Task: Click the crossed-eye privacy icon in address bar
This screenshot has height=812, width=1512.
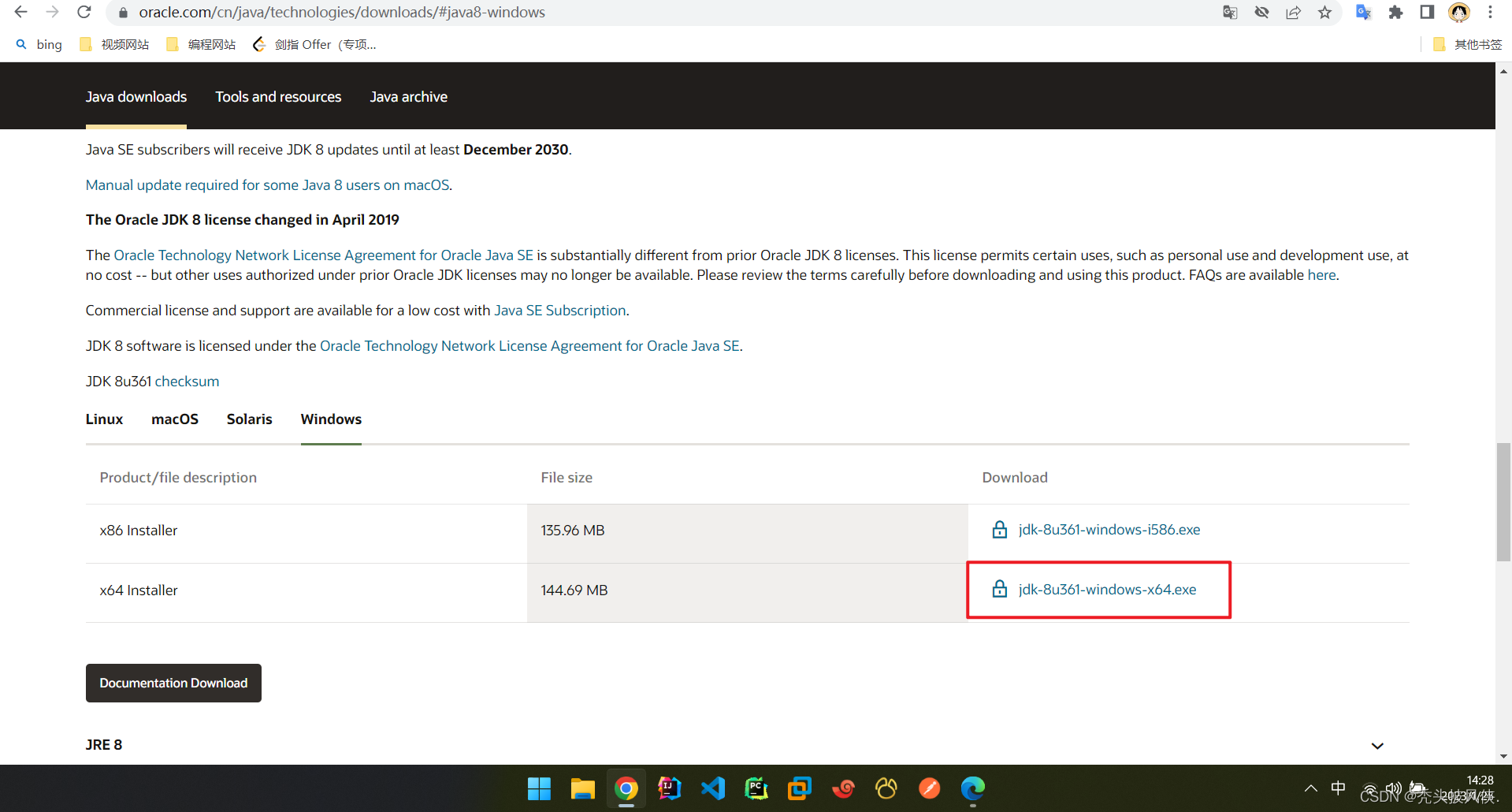Action: (1261, 12)
